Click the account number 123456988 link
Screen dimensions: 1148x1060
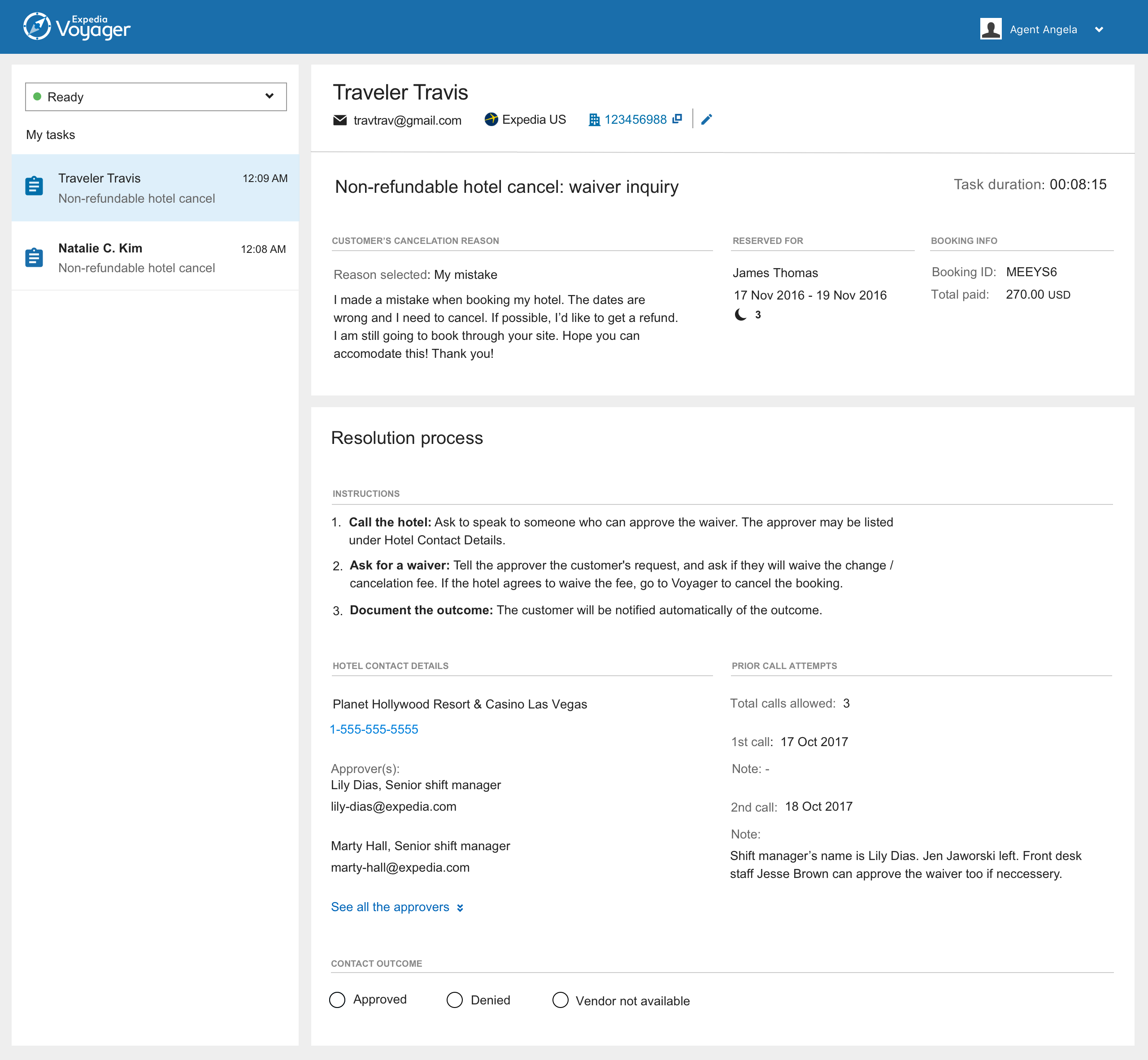[635, 119]
